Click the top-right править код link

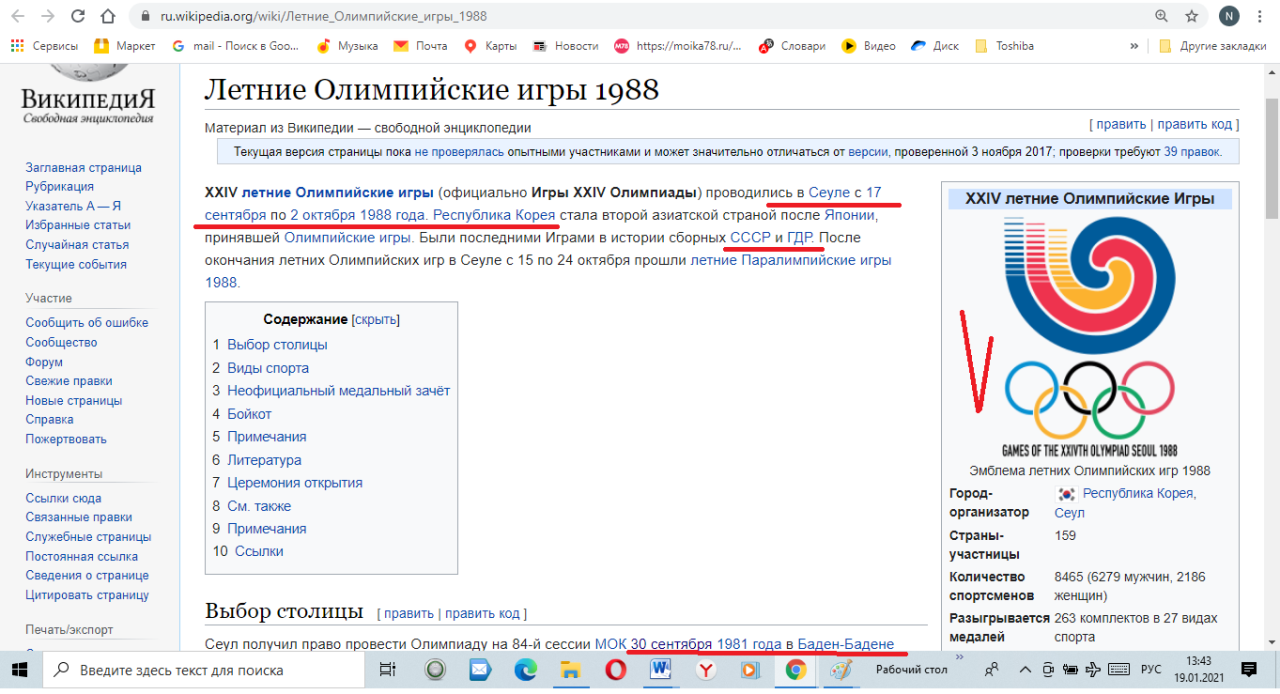1195,124
